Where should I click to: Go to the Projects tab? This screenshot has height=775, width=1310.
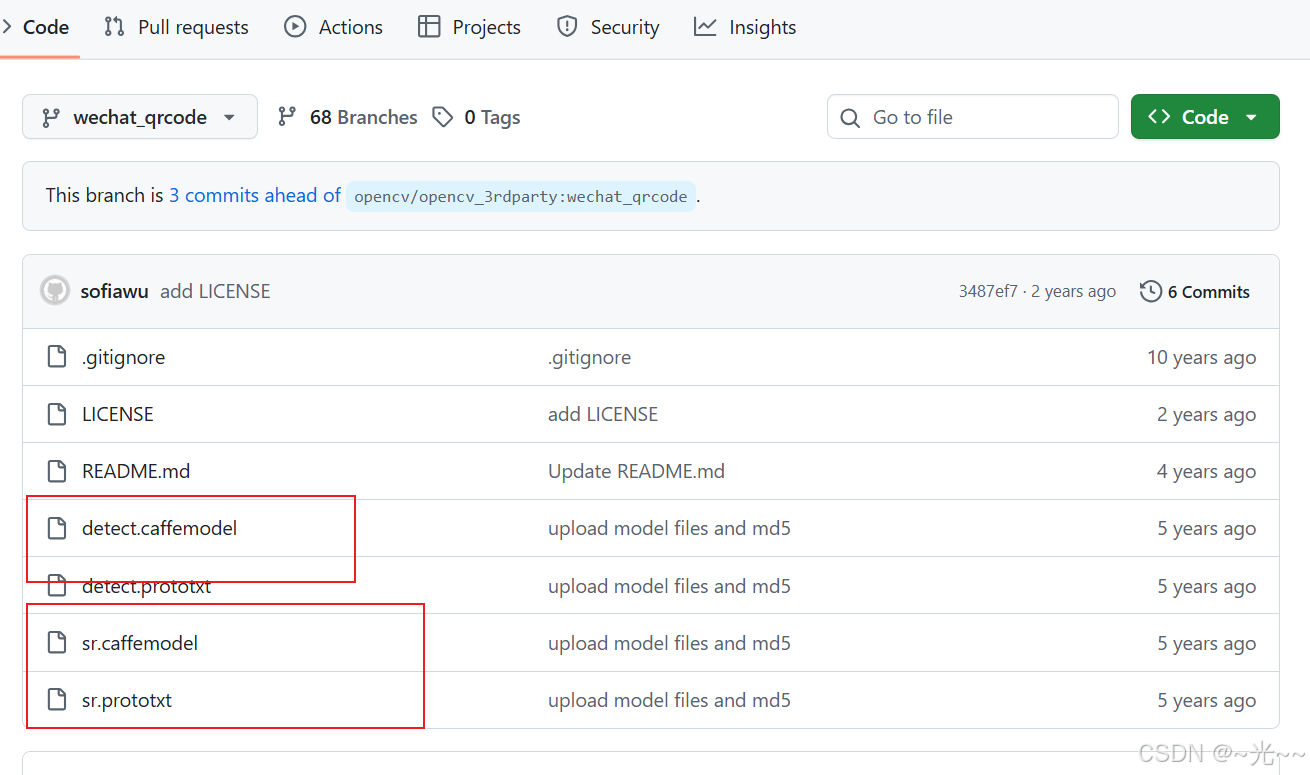click(470, 27)
